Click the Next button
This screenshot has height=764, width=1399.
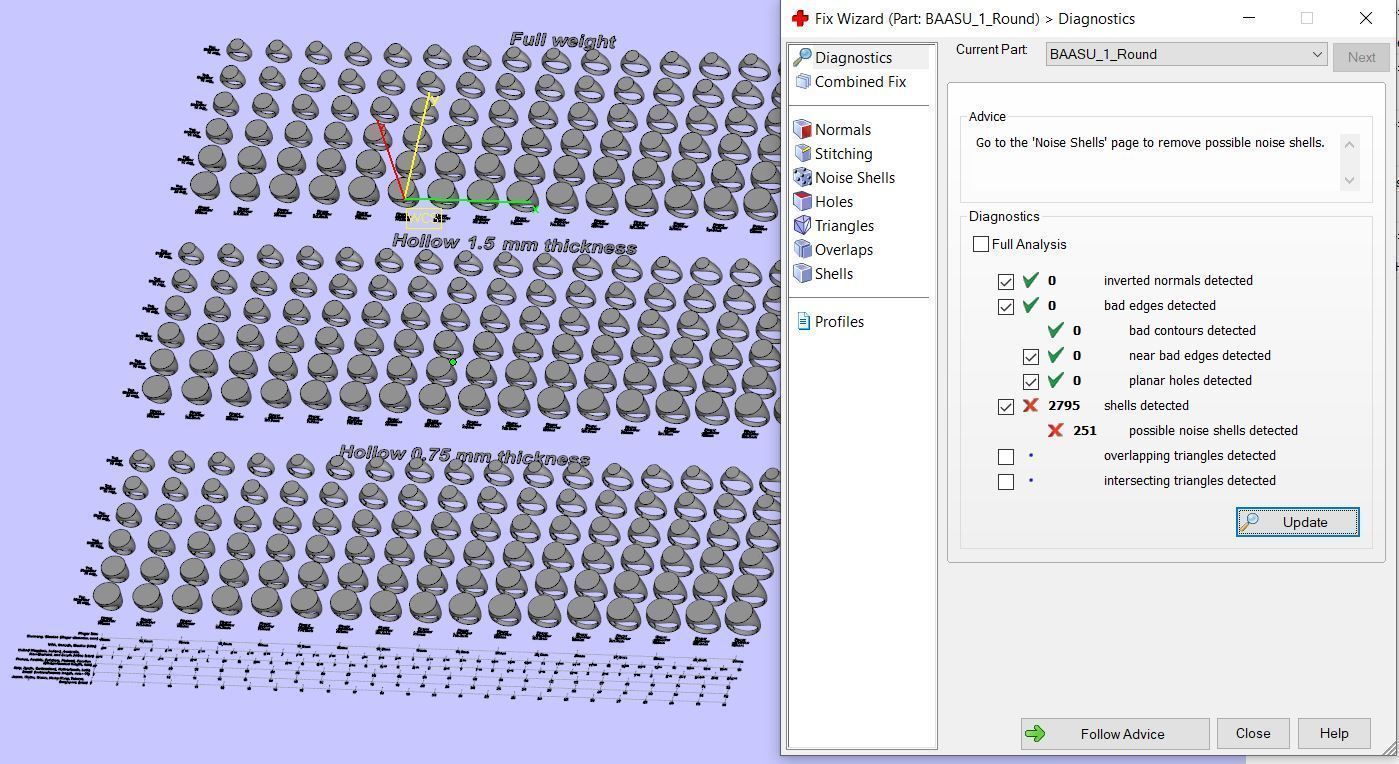coord(1361,57)
